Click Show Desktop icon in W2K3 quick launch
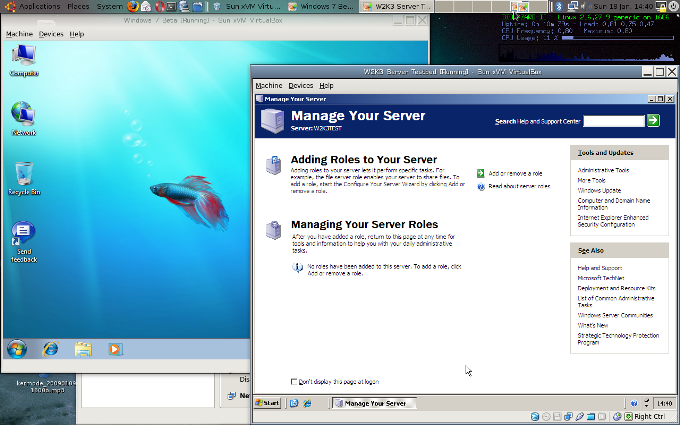Screen dimensions: 680x425 coord(294,403)
